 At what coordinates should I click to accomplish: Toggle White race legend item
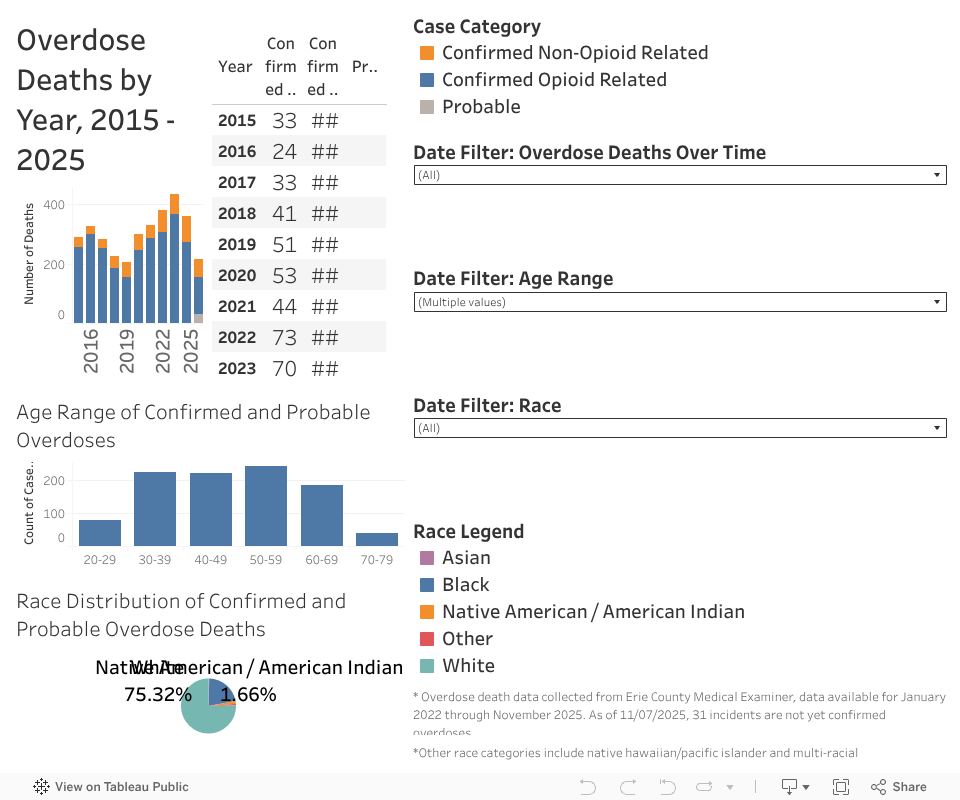[468, 666]
